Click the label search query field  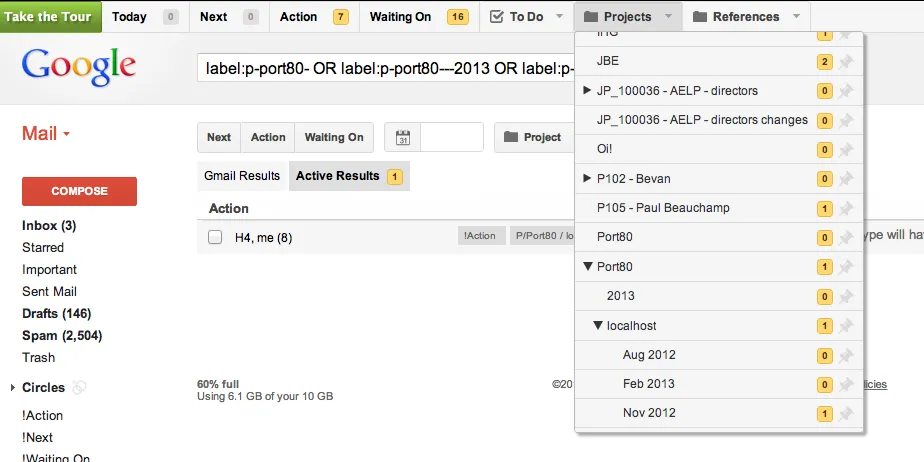click(386, 68)
